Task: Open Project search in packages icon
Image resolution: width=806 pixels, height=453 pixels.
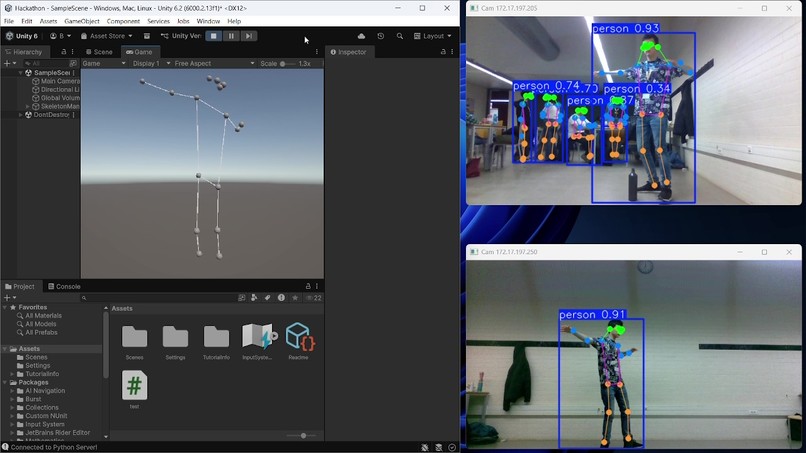Action: (242, 298)
